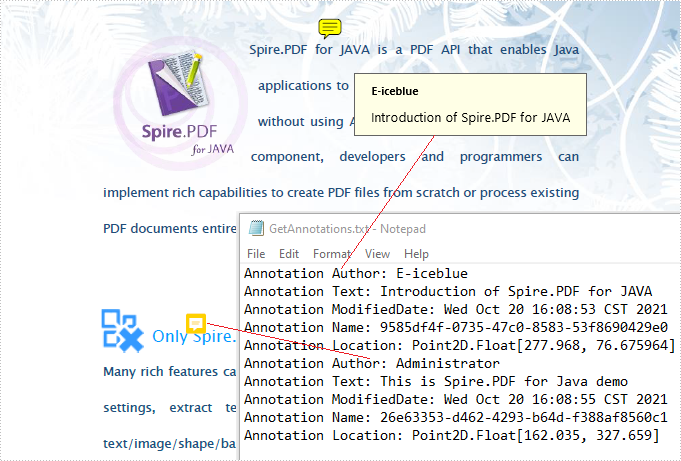The image size is (681, 461).
Task: Click the GetAnnotations.txt - Notepad title
Action: pos(347,229)
